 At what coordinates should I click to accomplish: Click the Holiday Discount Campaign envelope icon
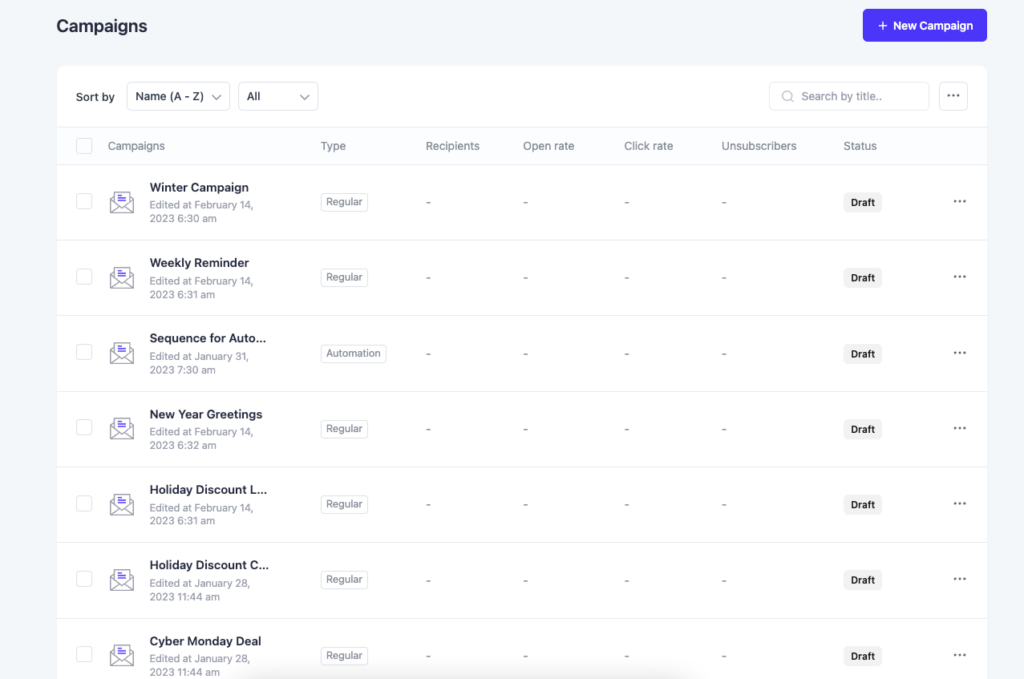[121, 579]
